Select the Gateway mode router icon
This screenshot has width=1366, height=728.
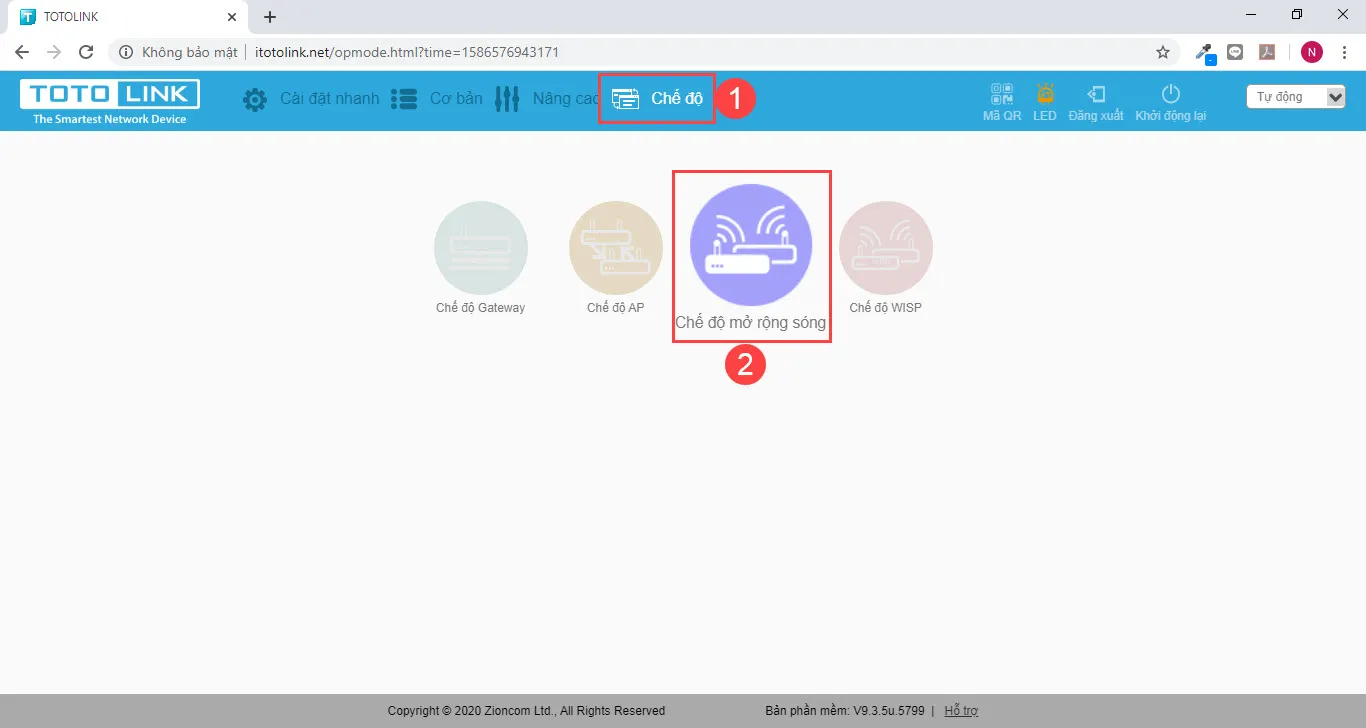click(x=480, y=248)
